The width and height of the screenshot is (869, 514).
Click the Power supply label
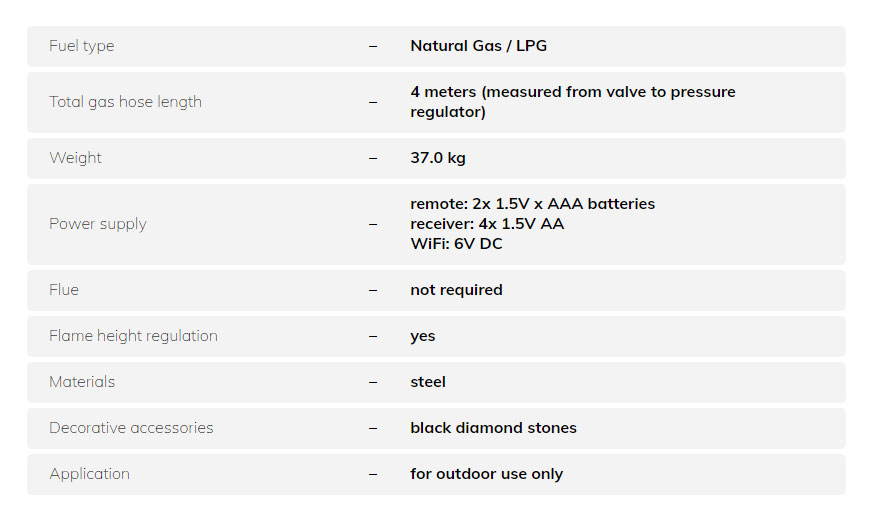pyautogui.click(x=97, y=224)
